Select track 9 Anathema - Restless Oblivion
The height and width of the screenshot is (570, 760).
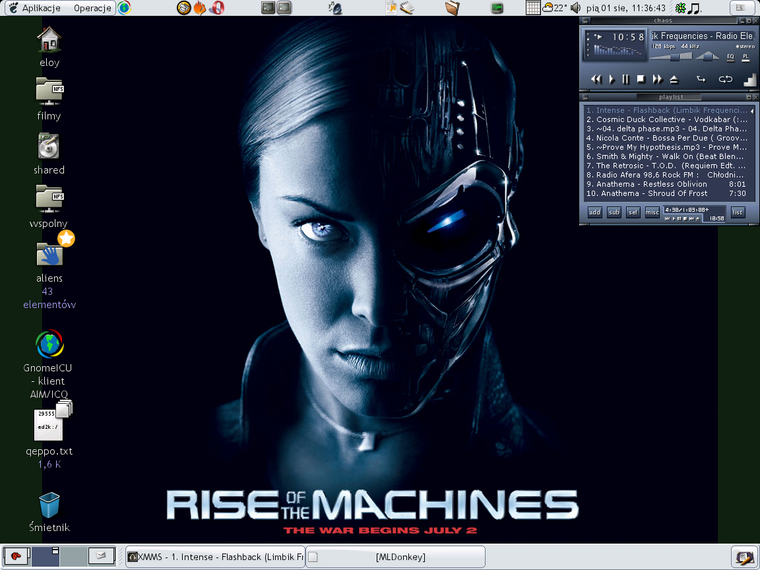(666, 184)
